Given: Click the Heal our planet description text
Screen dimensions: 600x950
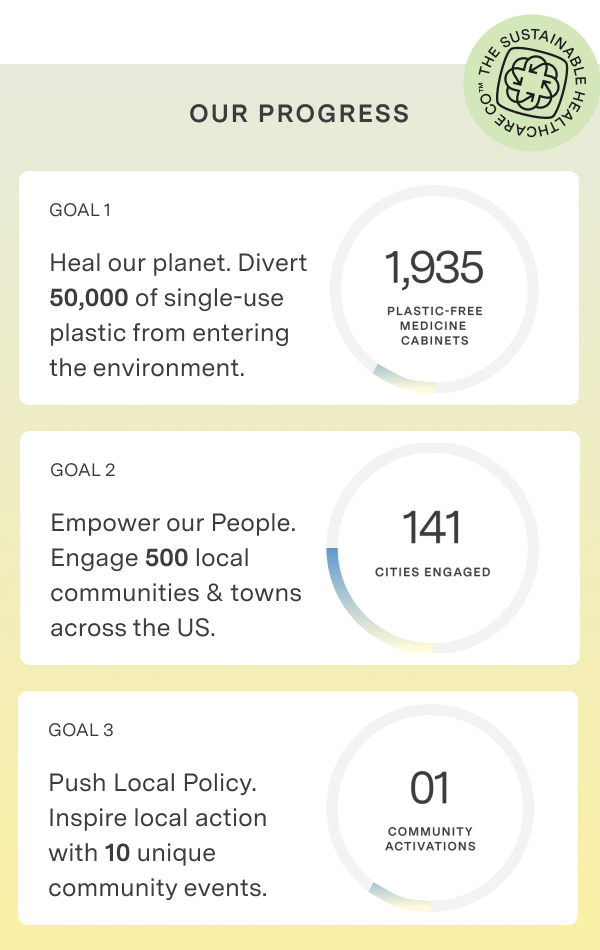Looking at the screenshot, I should click(178, 315).
